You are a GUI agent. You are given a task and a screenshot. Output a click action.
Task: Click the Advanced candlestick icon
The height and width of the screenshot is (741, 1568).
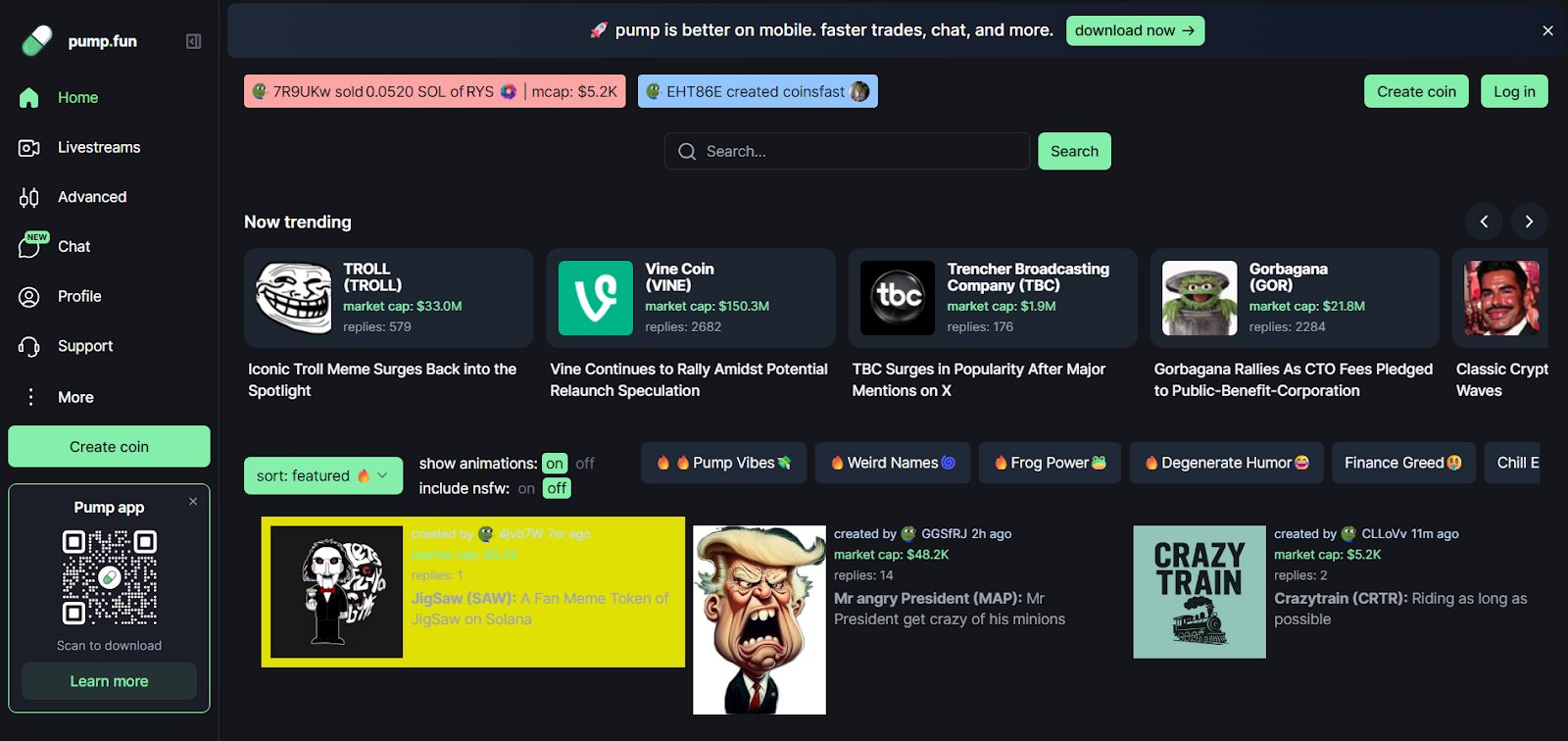coord(29,197)
